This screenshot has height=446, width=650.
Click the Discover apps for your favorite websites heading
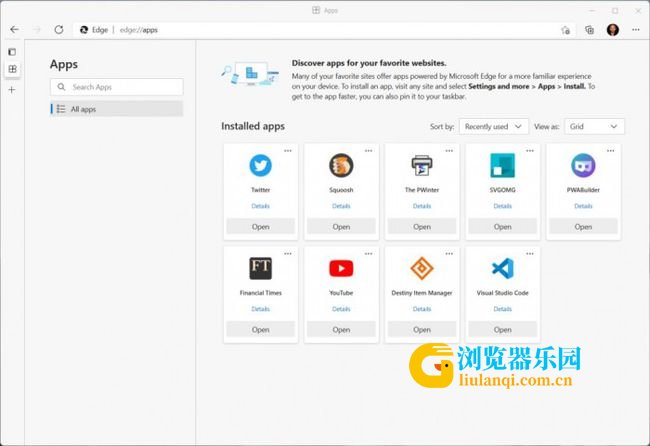369,63
